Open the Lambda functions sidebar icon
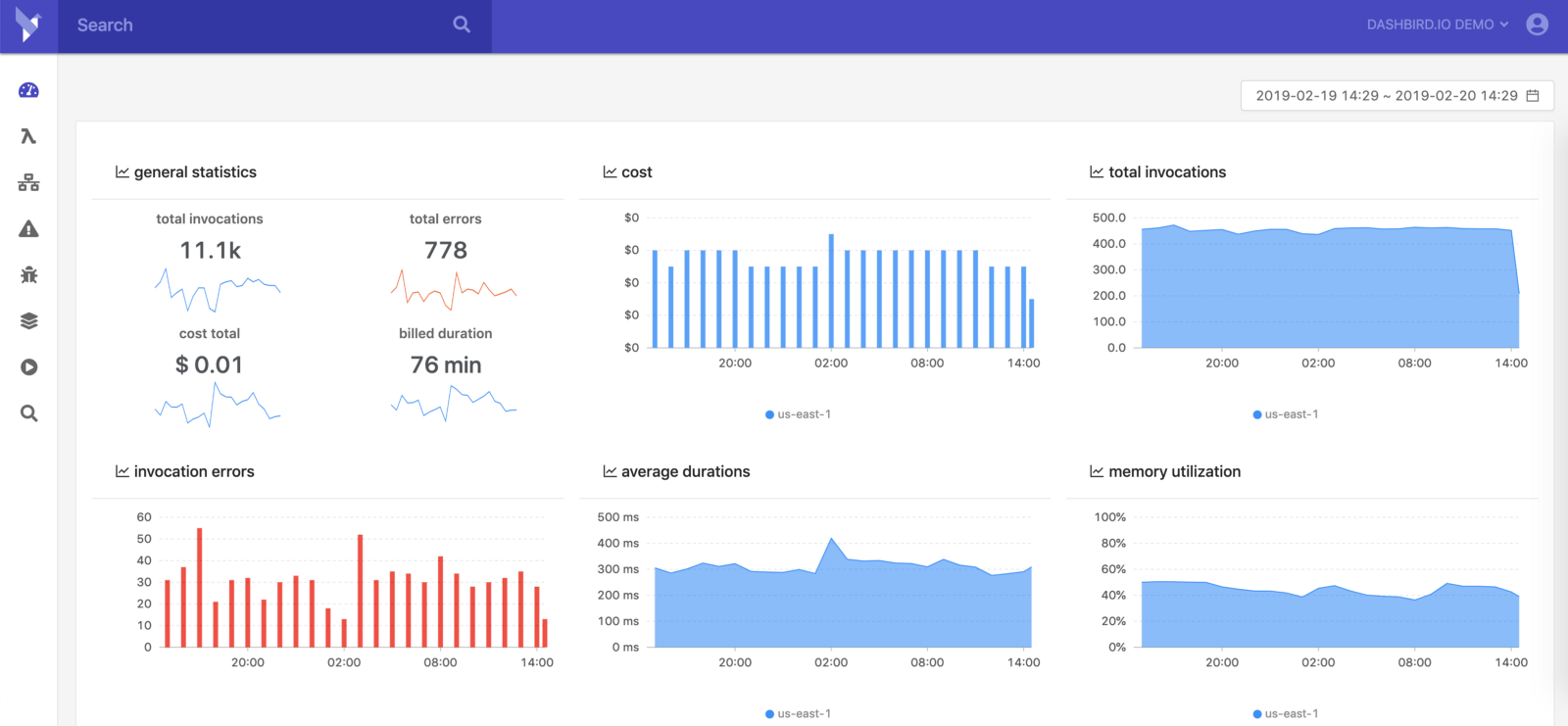1568x726 pixels. 28,136
